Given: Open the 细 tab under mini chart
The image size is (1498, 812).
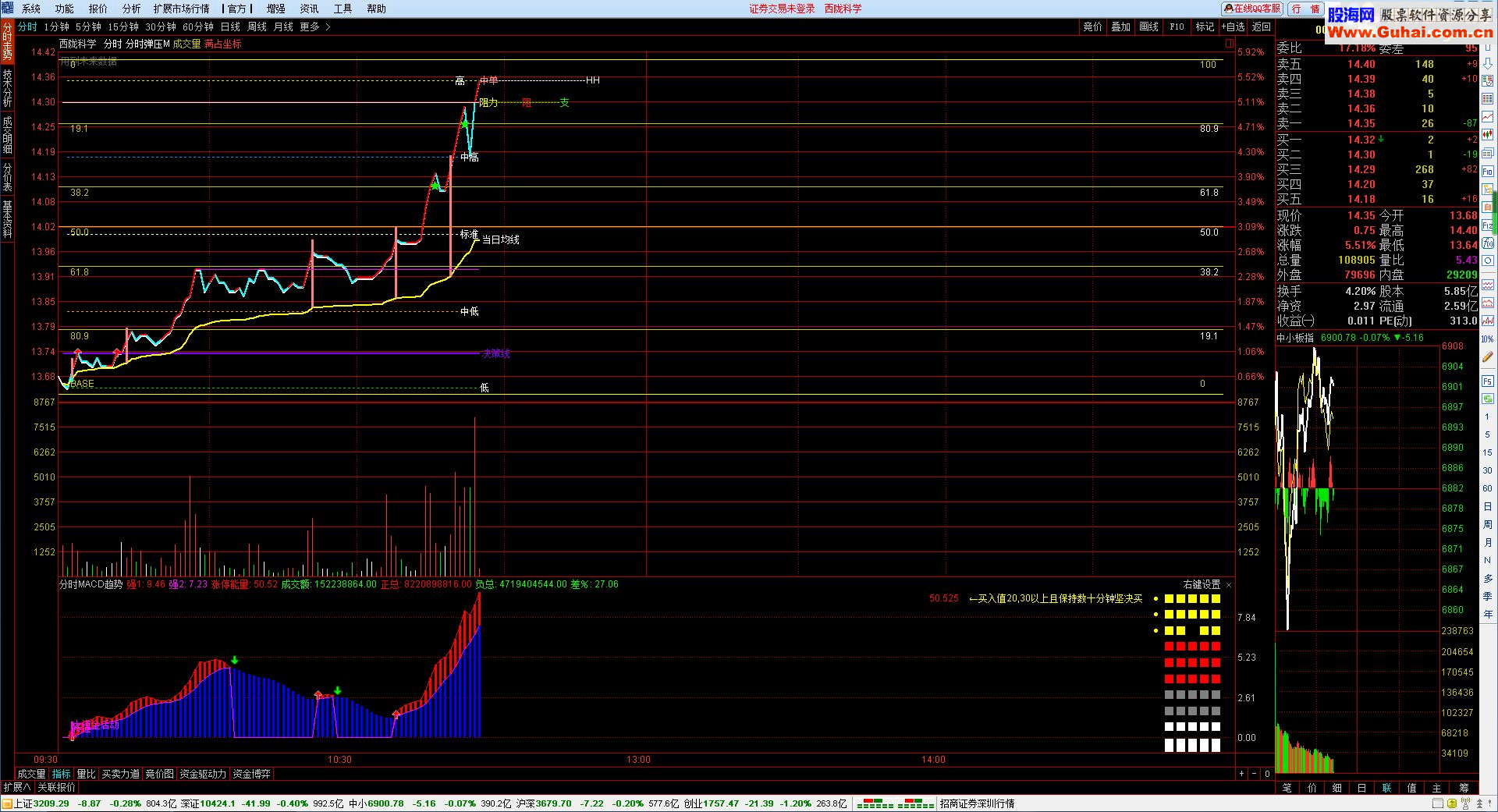Looking at the screenshot, I should (1336, 788).
